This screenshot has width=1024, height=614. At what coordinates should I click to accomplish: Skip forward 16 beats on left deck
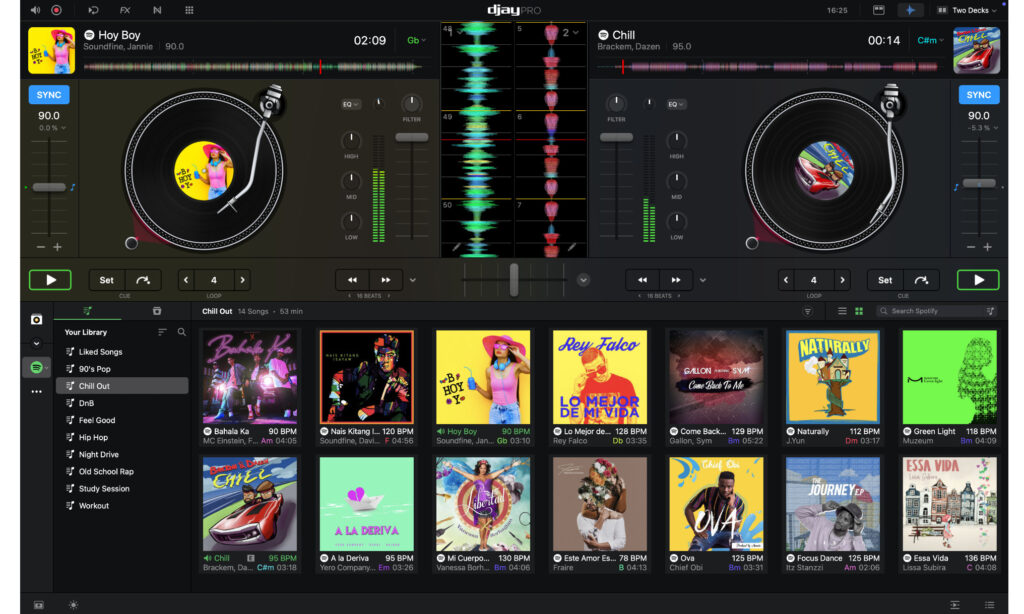[386, 280]
